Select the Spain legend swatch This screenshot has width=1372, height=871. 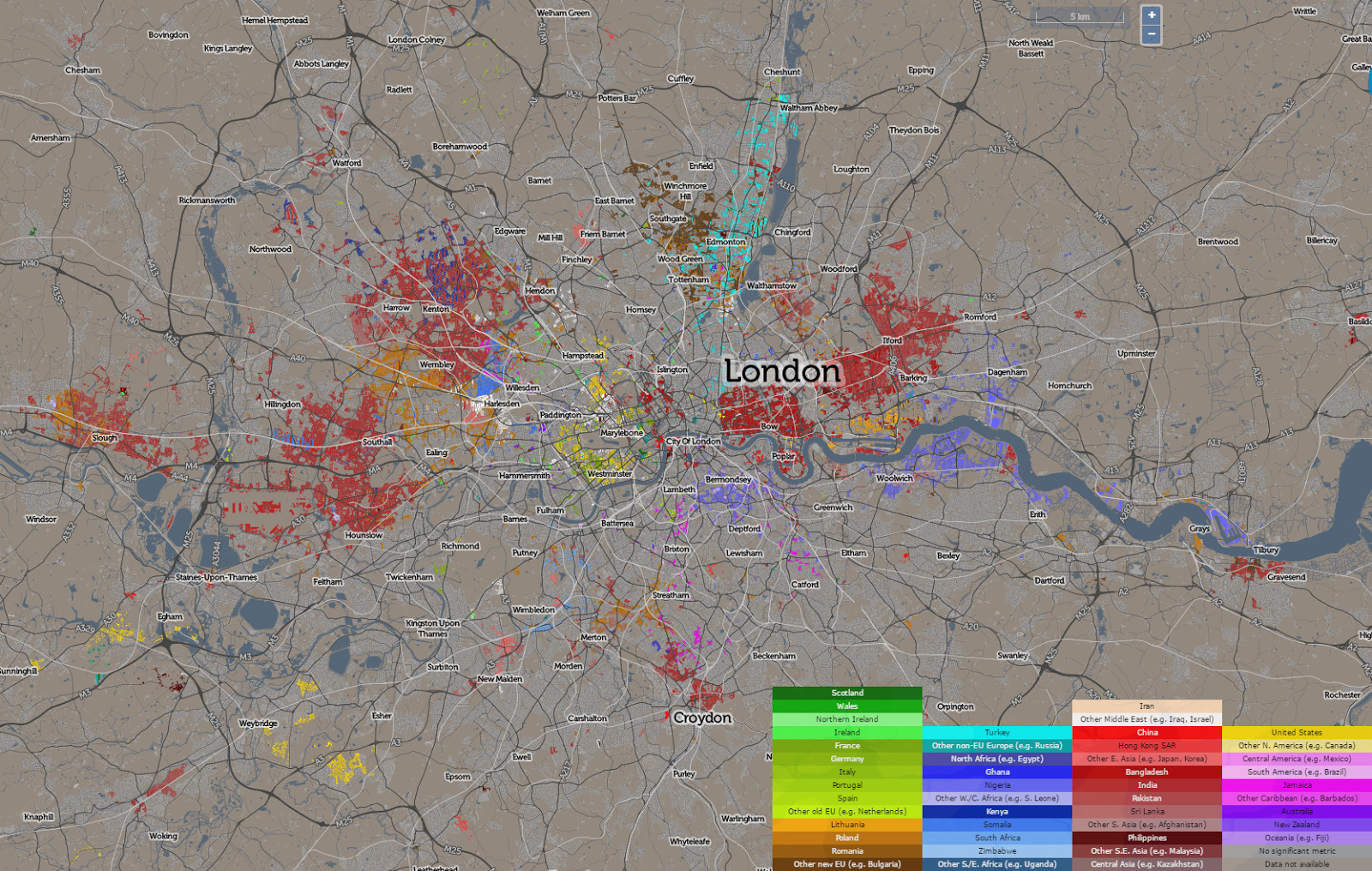click(847, 798)
